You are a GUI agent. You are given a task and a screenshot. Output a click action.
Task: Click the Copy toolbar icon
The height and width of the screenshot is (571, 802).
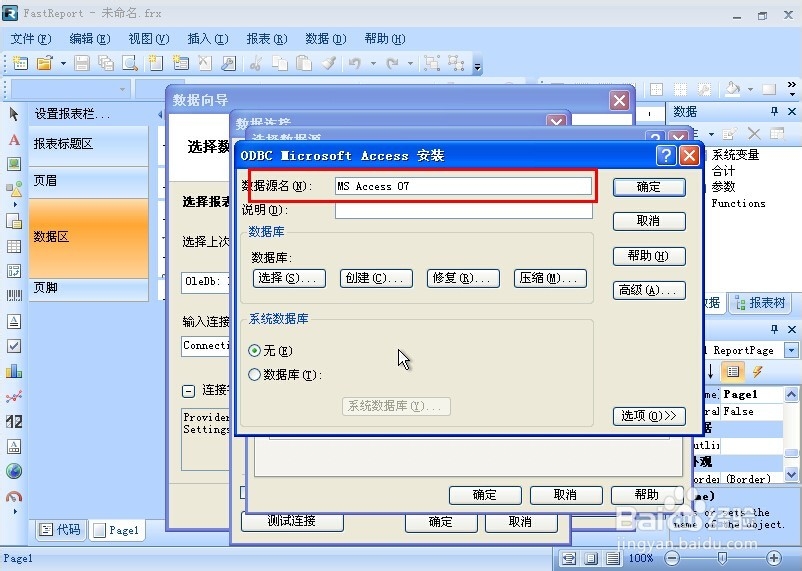pos(280,63)
